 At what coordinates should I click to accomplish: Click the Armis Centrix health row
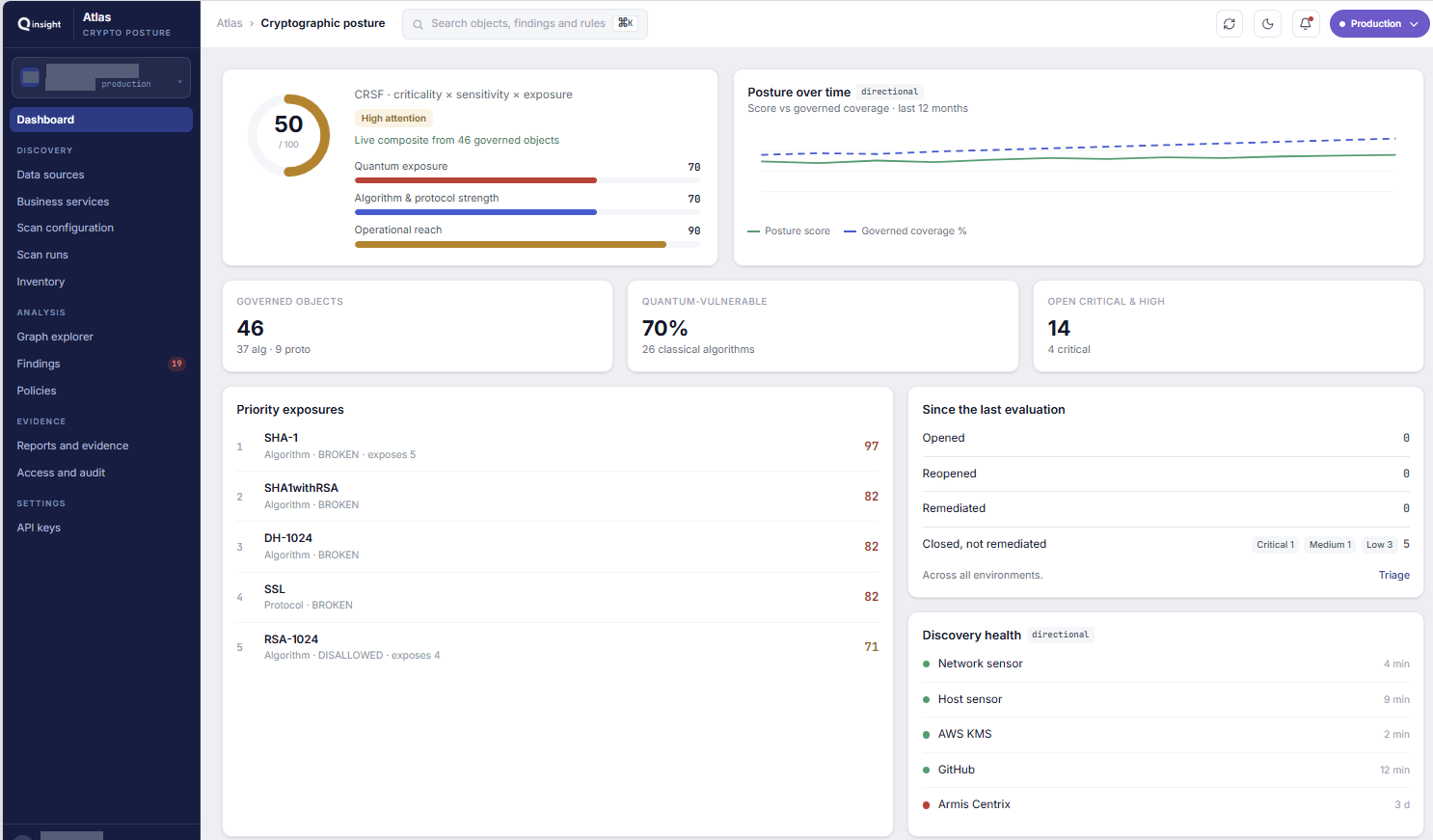coord(1166,804)
